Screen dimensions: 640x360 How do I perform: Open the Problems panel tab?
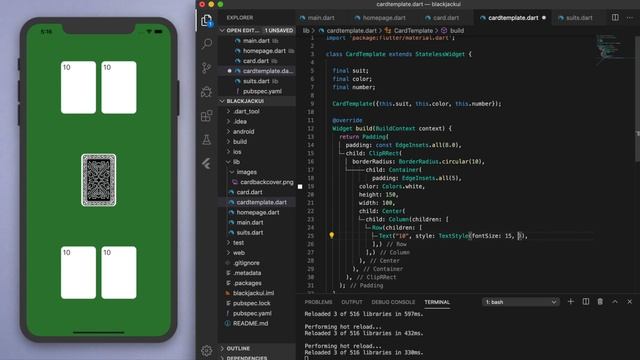[x=318, y=302]
